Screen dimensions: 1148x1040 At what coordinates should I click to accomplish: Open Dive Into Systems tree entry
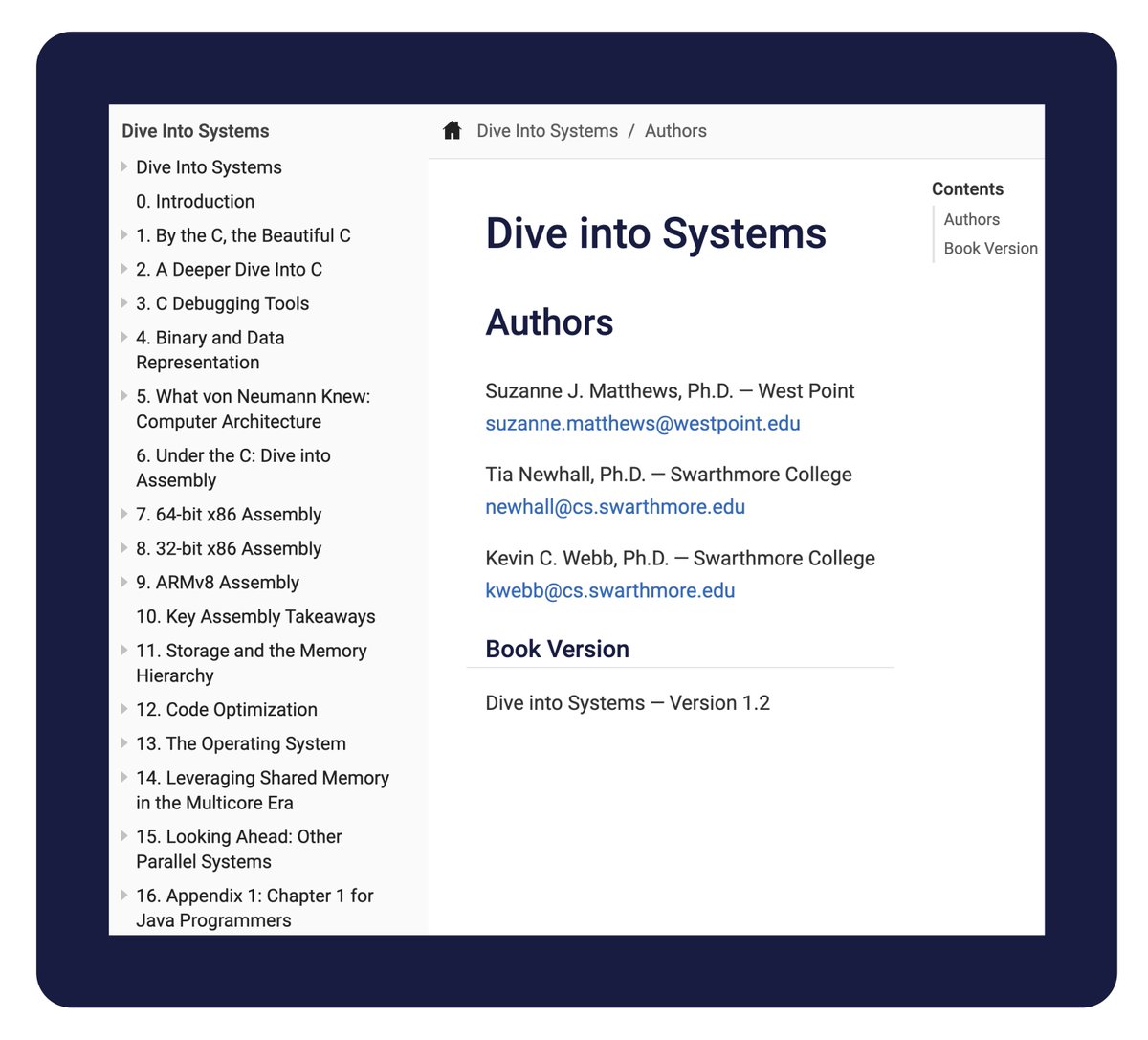(x=209, y=167)
